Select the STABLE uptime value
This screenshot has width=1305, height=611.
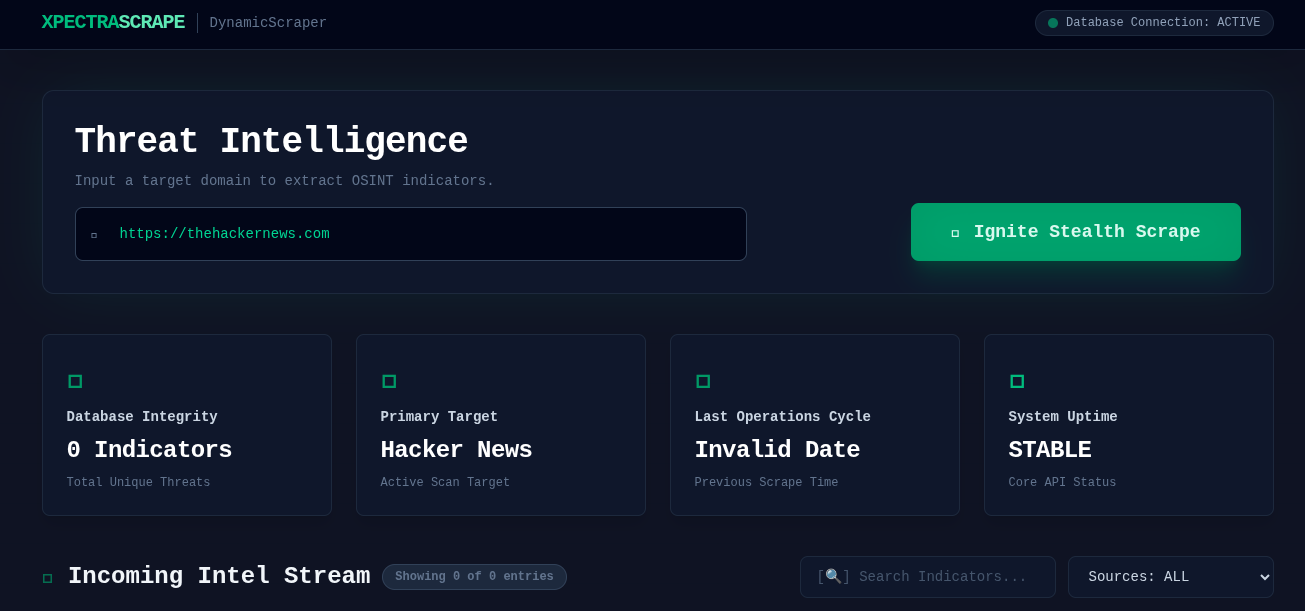point(1050,450)
